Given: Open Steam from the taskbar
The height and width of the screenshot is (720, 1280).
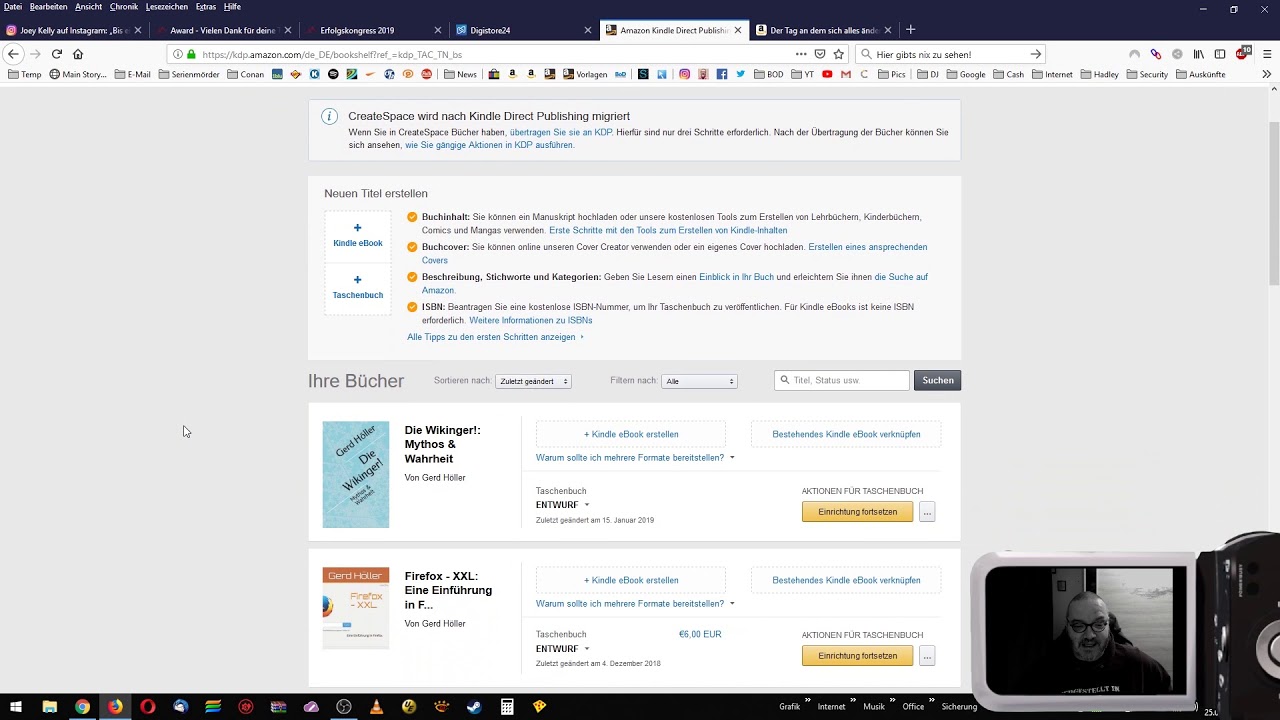Looking at the screenshot, I should pos(475,706).
